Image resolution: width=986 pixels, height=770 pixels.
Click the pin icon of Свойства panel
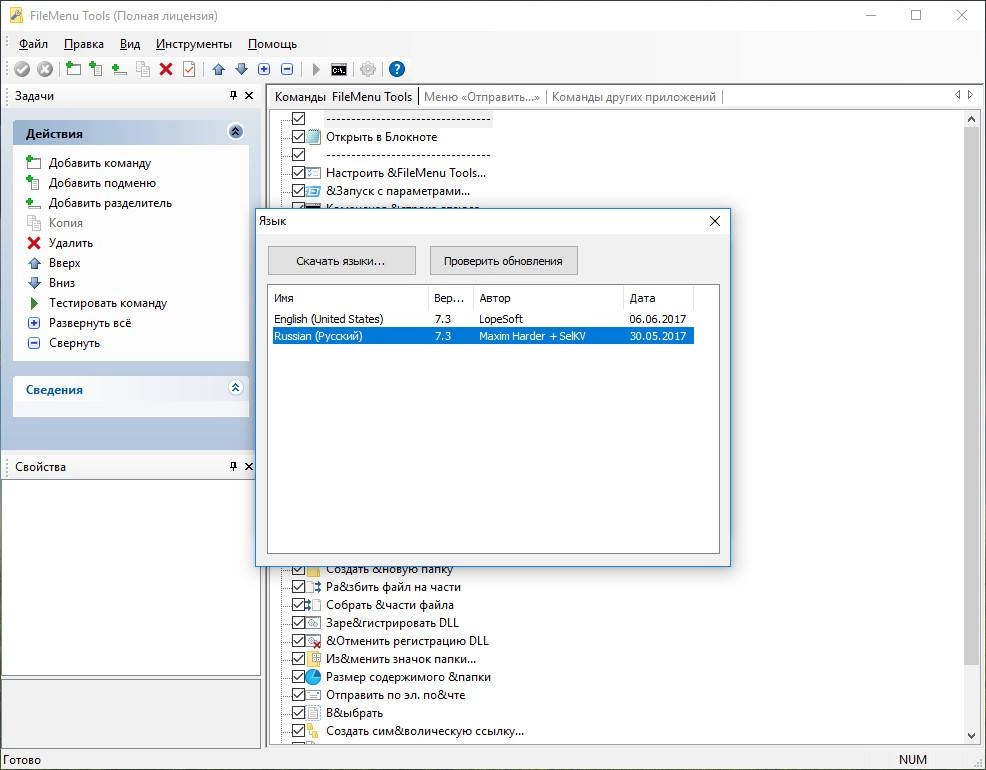[x=233, y=466]
